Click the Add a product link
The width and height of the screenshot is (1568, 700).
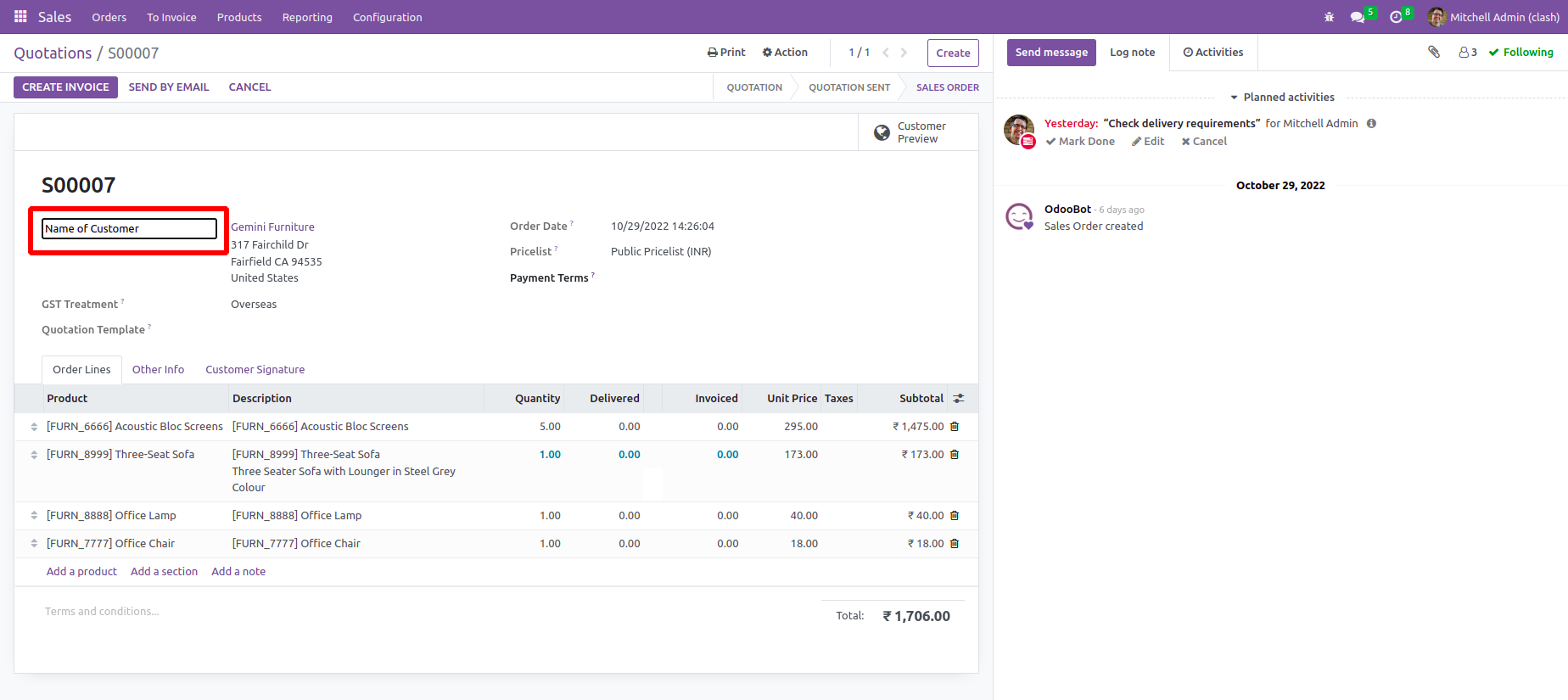point(81,572)
